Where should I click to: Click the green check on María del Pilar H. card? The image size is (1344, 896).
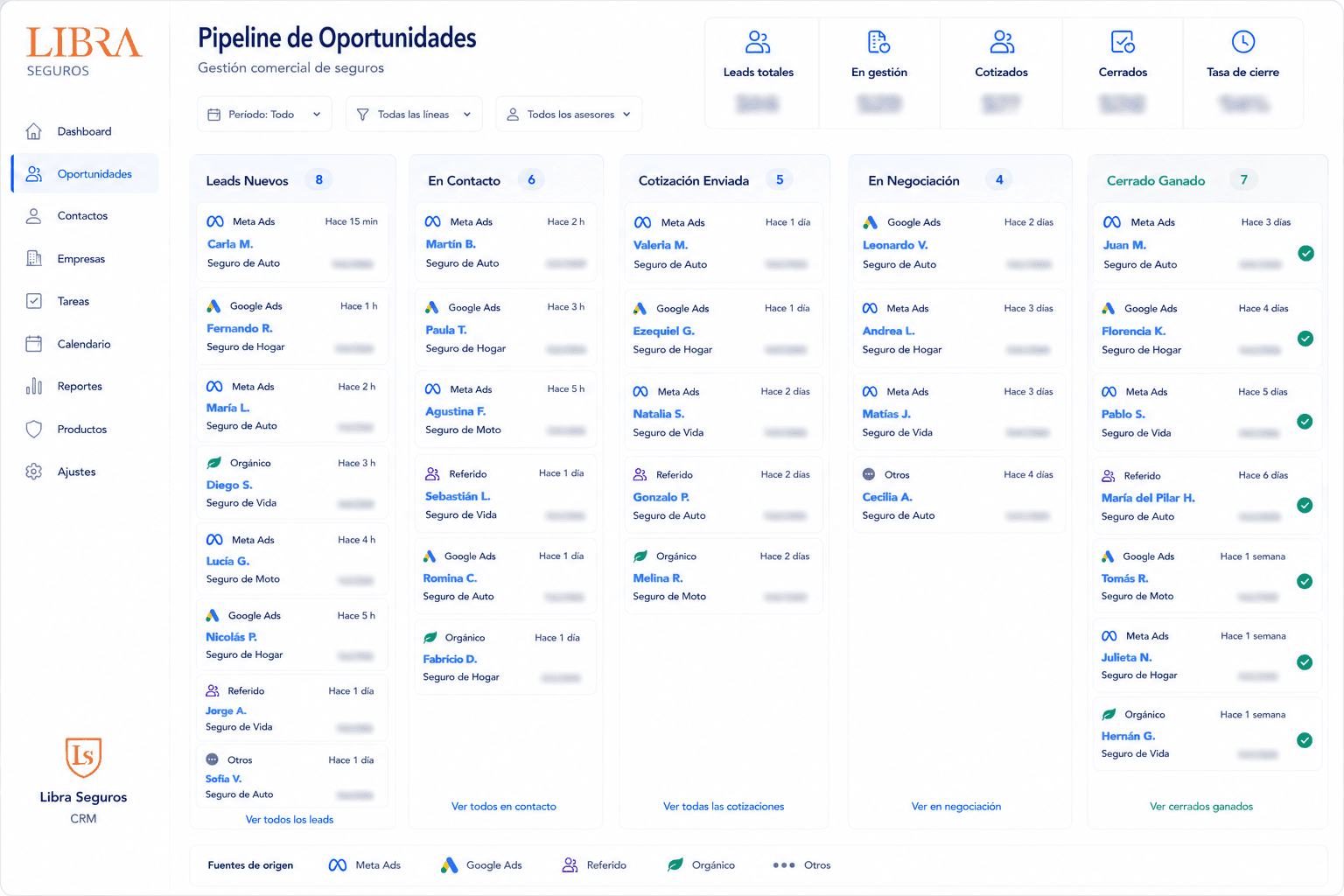click(x=1305, y=505)
